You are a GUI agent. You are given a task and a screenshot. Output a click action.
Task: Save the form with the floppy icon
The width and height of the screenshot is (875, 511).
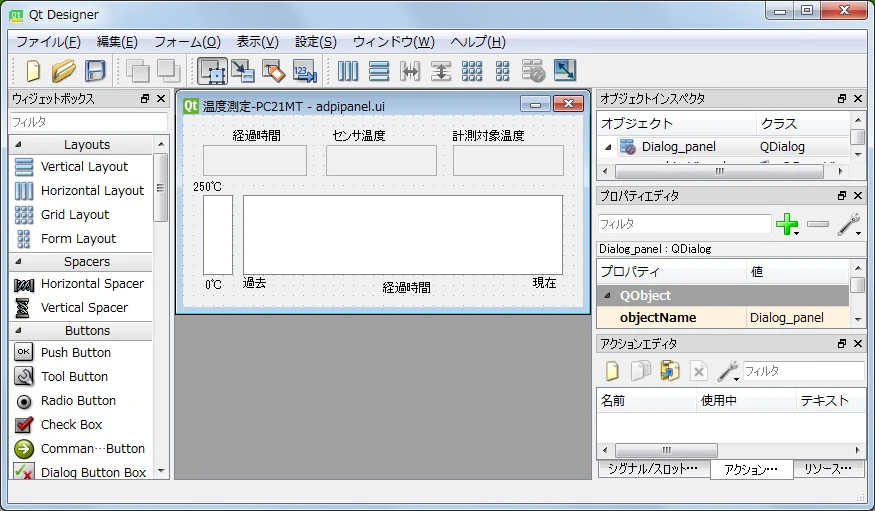coord(95,71)
